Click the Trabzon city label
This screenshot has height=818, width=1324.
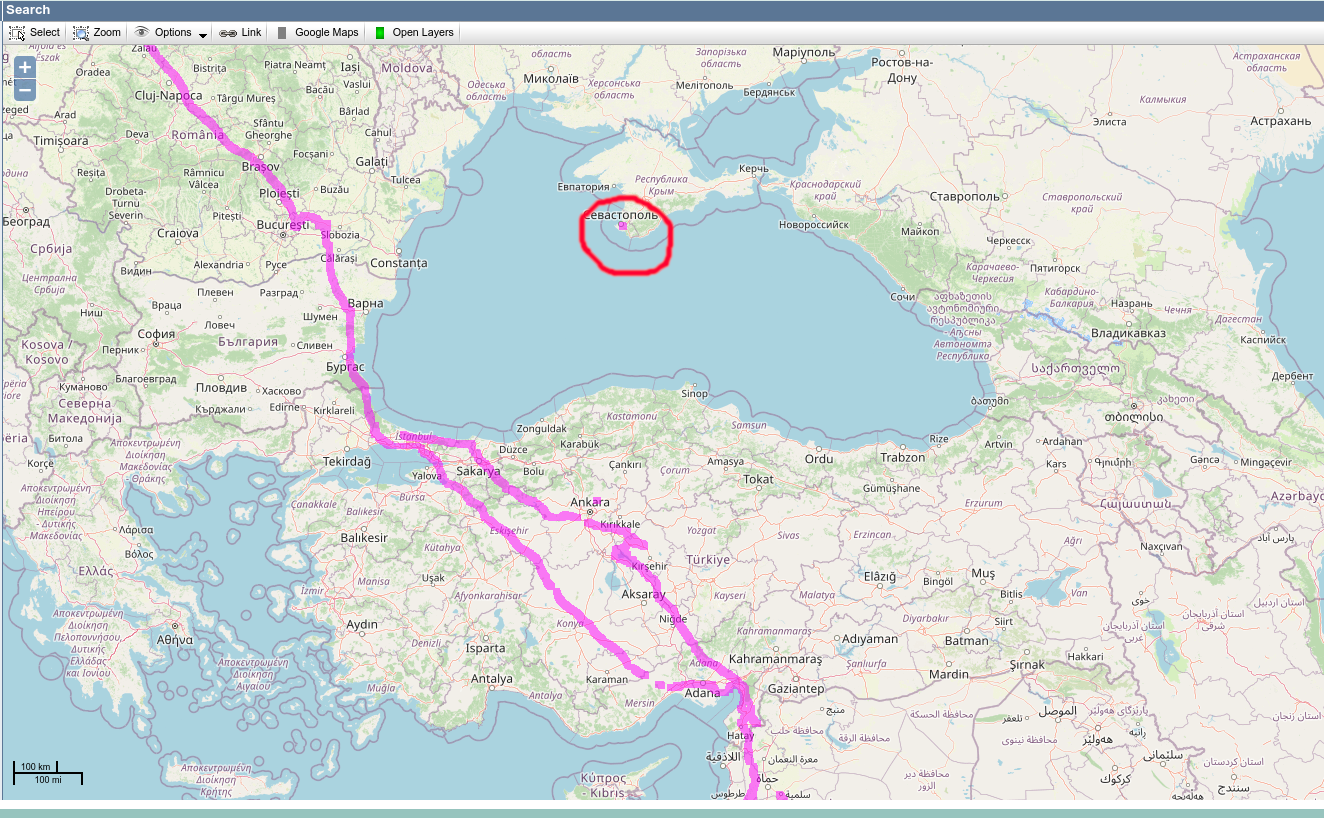902,457
